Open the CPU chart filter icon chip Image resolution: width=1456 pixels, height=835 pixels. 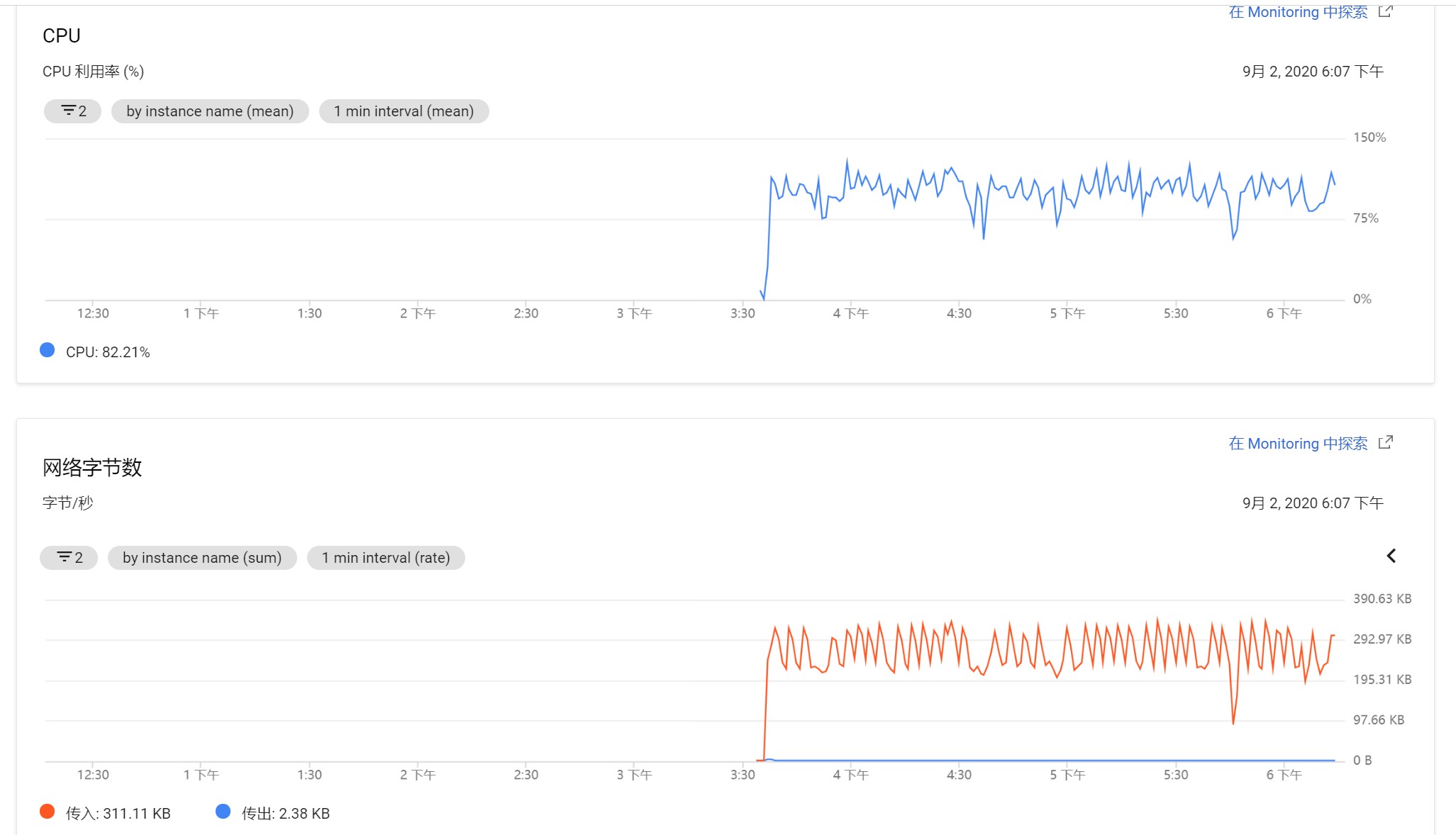click(x=73, y=111)
